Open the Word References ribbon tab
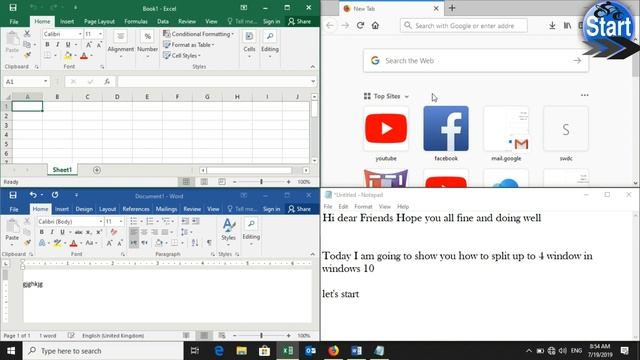The image size is (640, 360). (136, 209)
